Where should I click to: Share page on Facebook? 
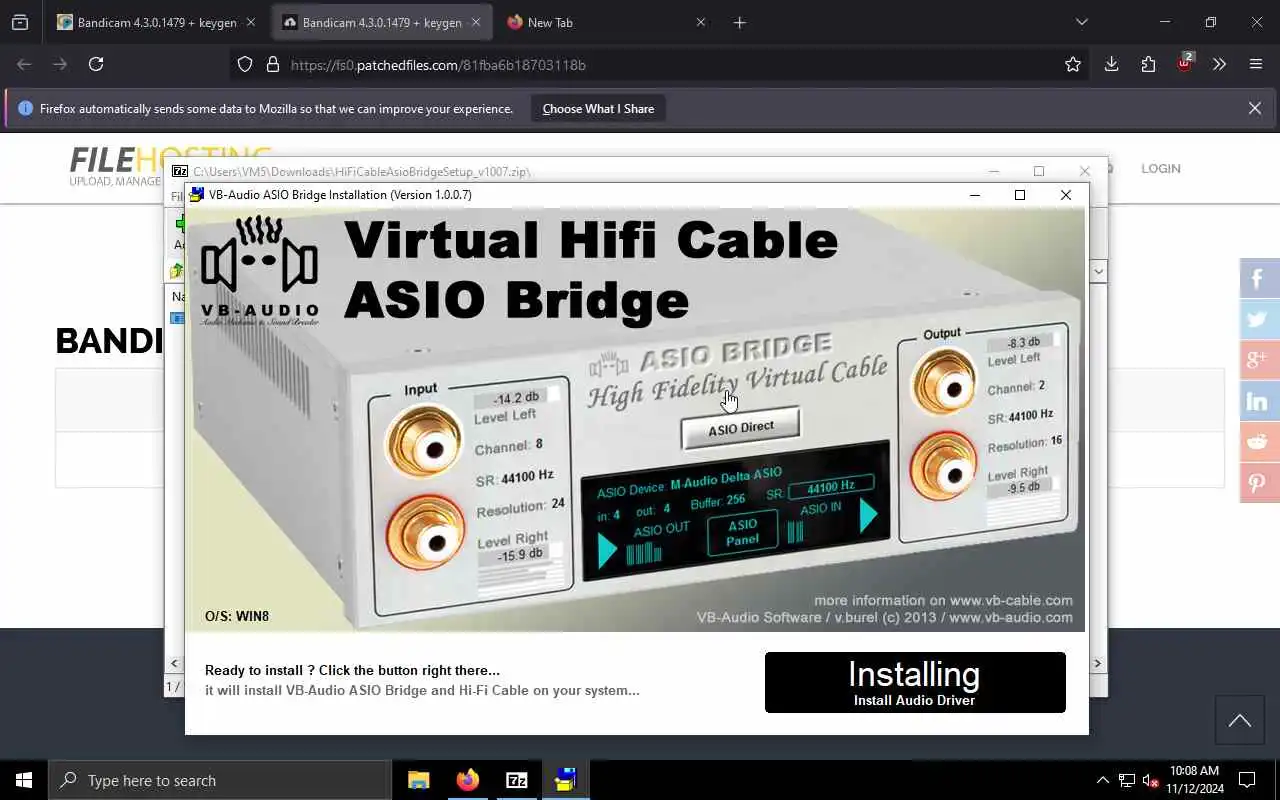coord(1259,278)
